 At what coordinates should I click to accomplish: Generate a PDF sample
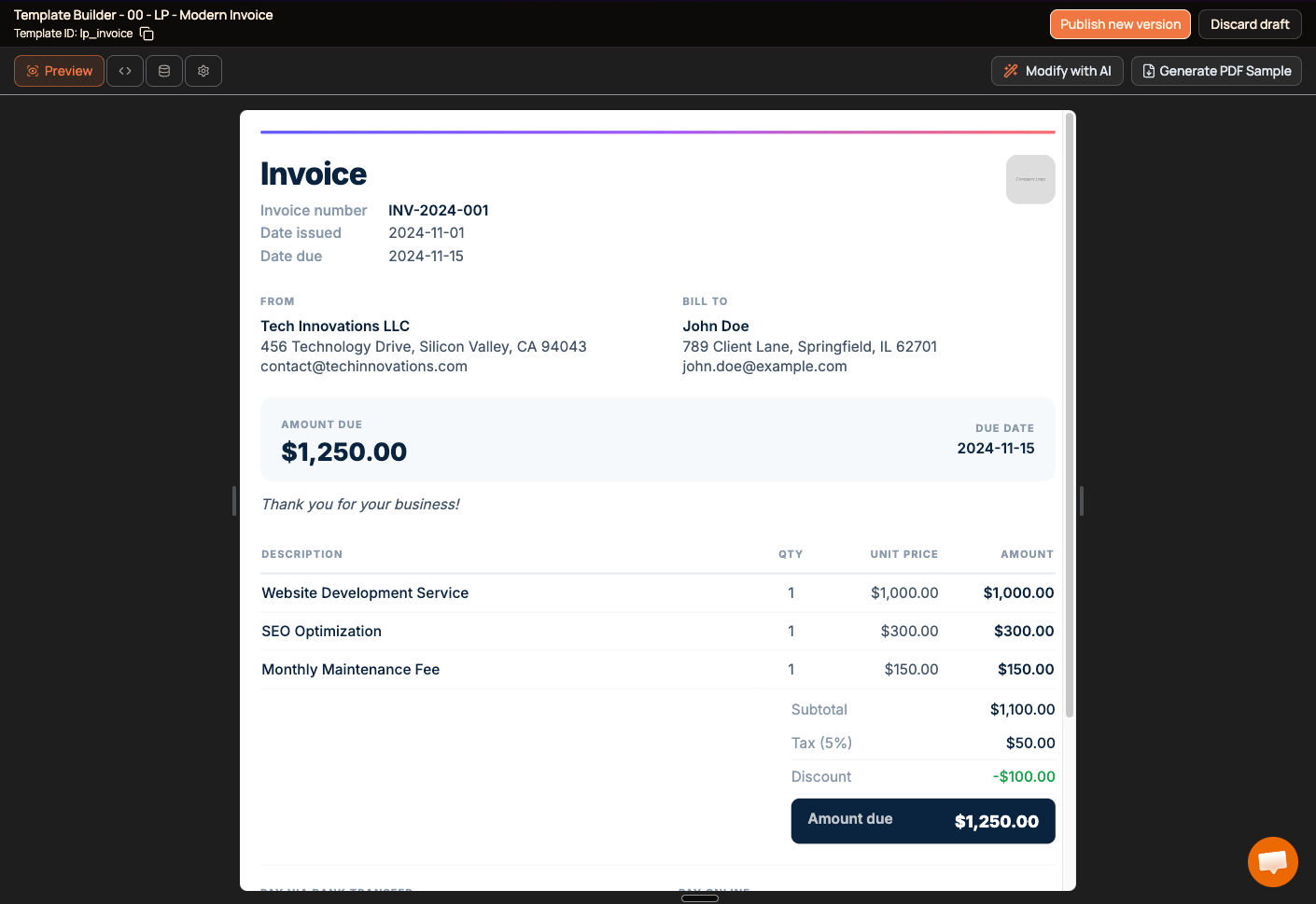pos(1216,70)
